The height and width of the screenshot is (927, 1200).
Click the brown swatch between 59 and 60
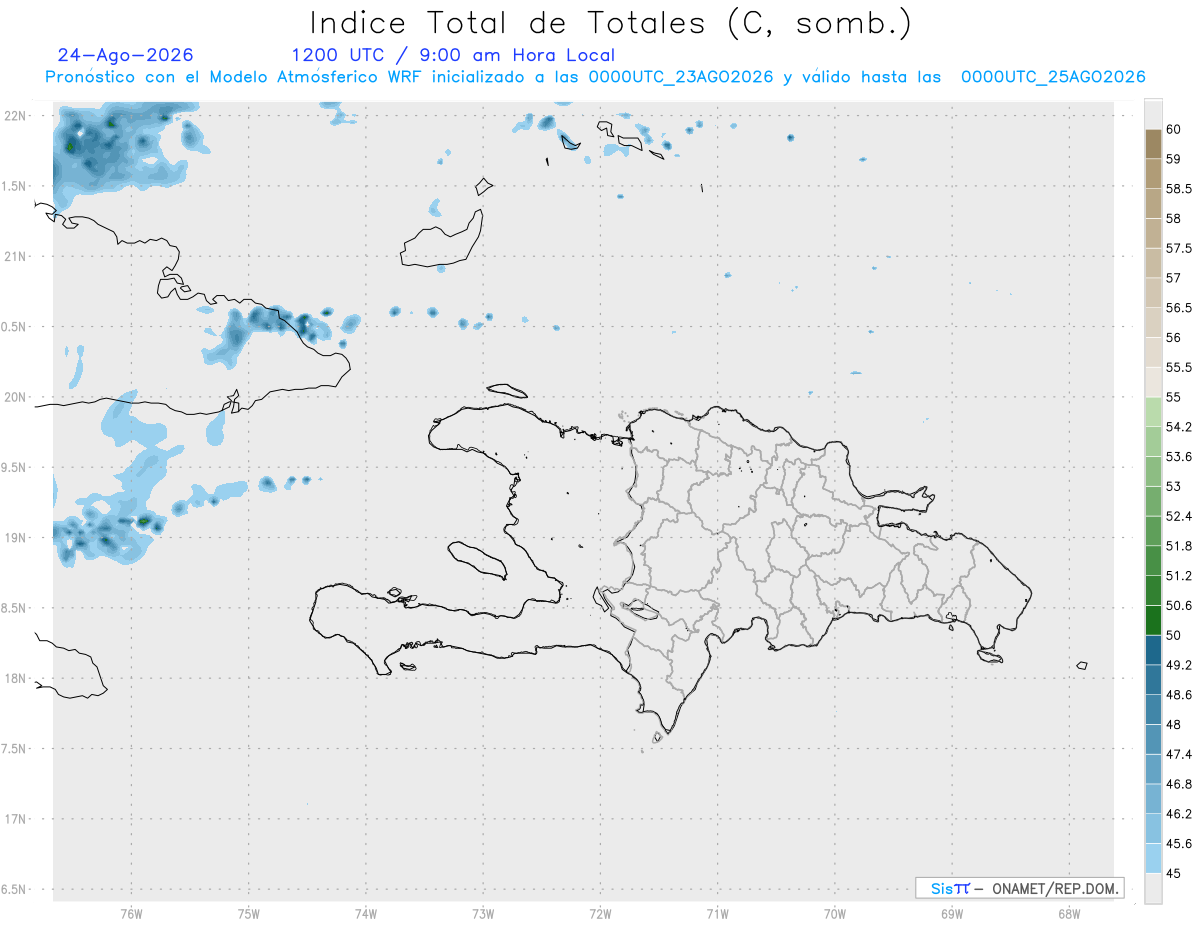[x=1153, y=144]
